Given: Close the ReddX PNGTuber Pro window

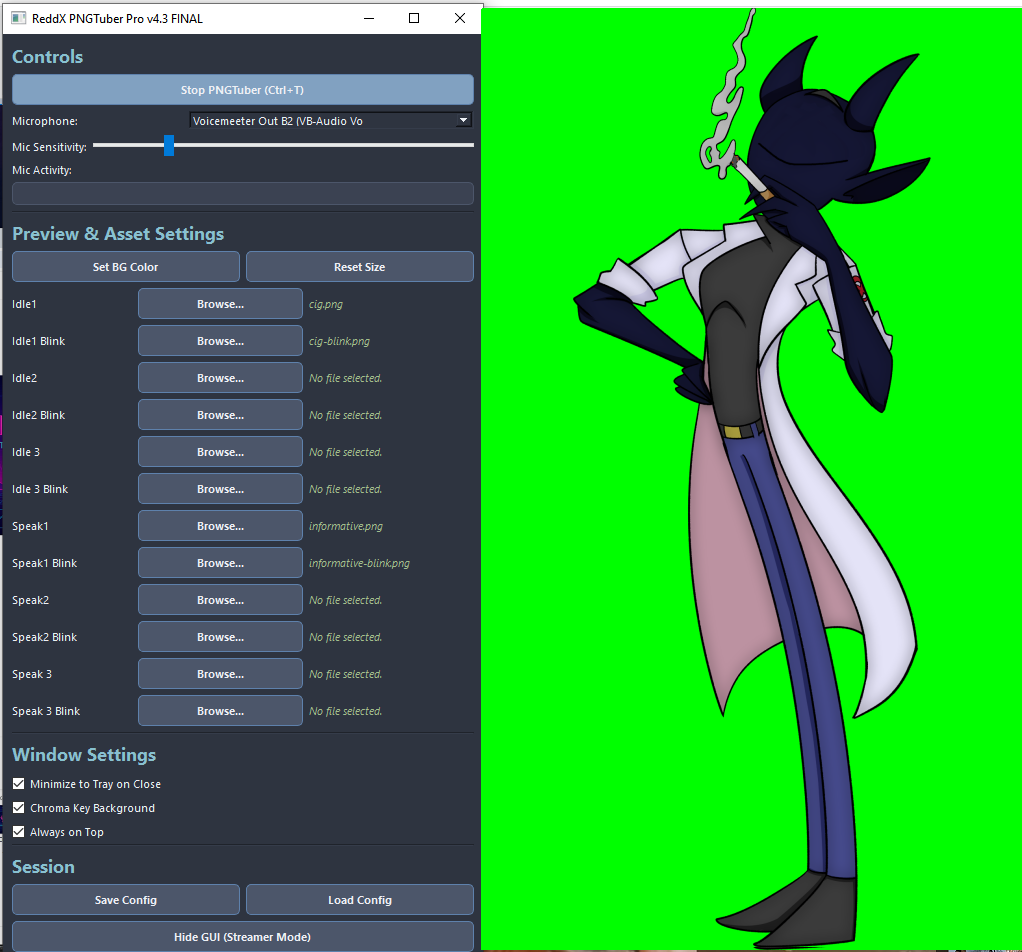Looking at the screenshot, I should (460, 18).
